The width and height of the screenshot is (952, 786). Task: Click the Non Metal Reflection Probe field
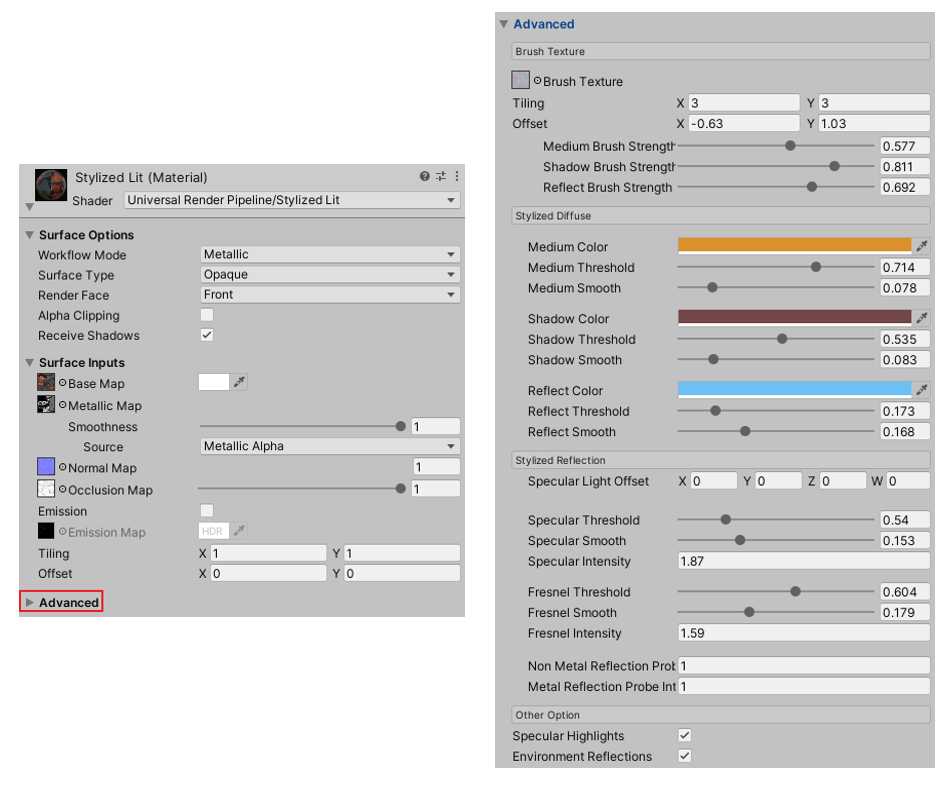[x=804, y=666]
